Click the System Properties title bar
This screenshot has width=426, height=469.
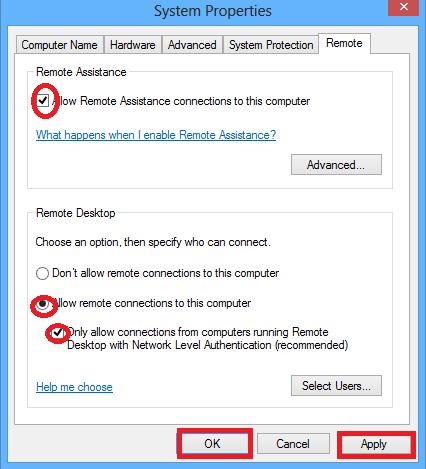coord(213,11)
